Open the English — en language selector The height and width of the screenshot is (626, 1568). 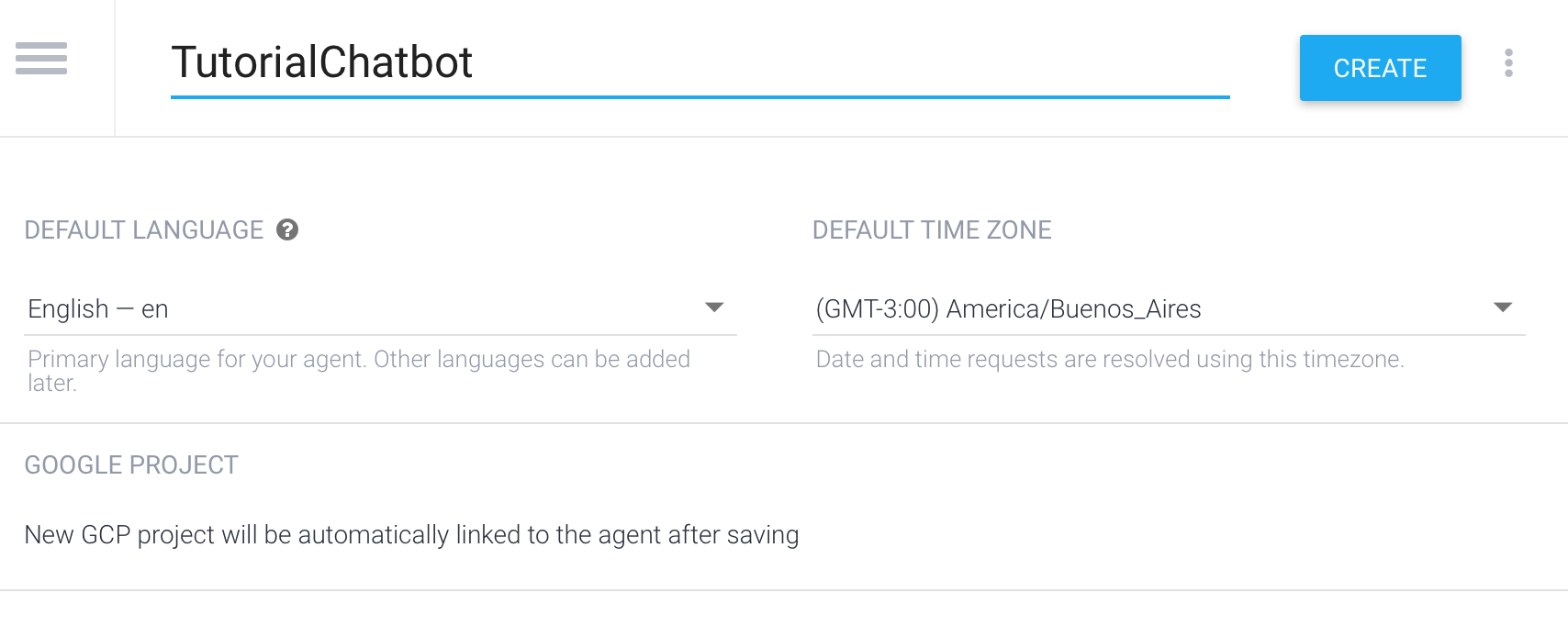[380, 308]
